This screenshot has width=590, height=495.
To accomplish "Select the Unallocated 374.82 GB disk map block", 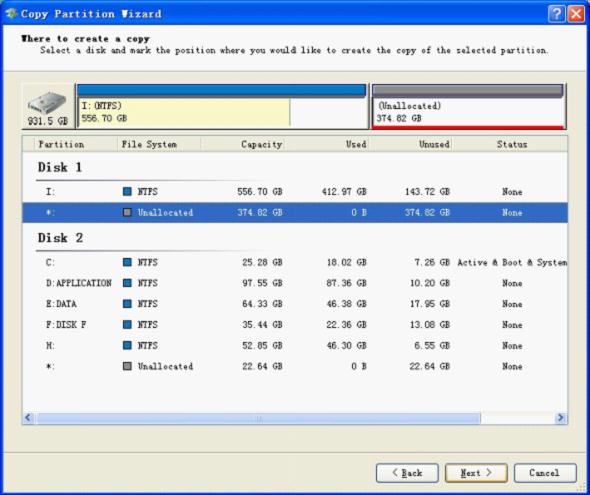I will pos(468,106).
